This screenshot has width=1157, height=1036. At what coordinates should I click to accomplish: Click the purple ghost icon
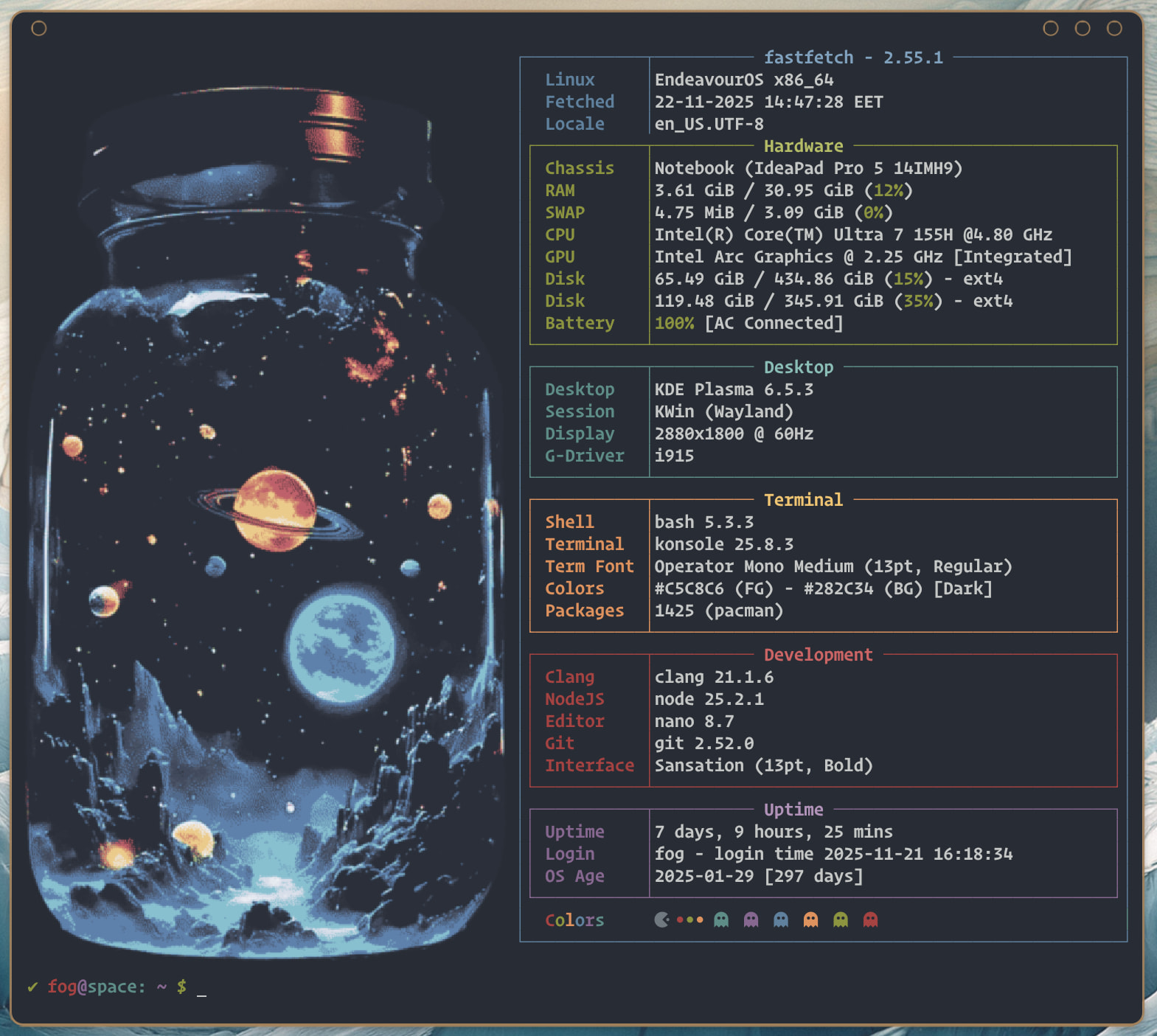[x=751, y=919]
